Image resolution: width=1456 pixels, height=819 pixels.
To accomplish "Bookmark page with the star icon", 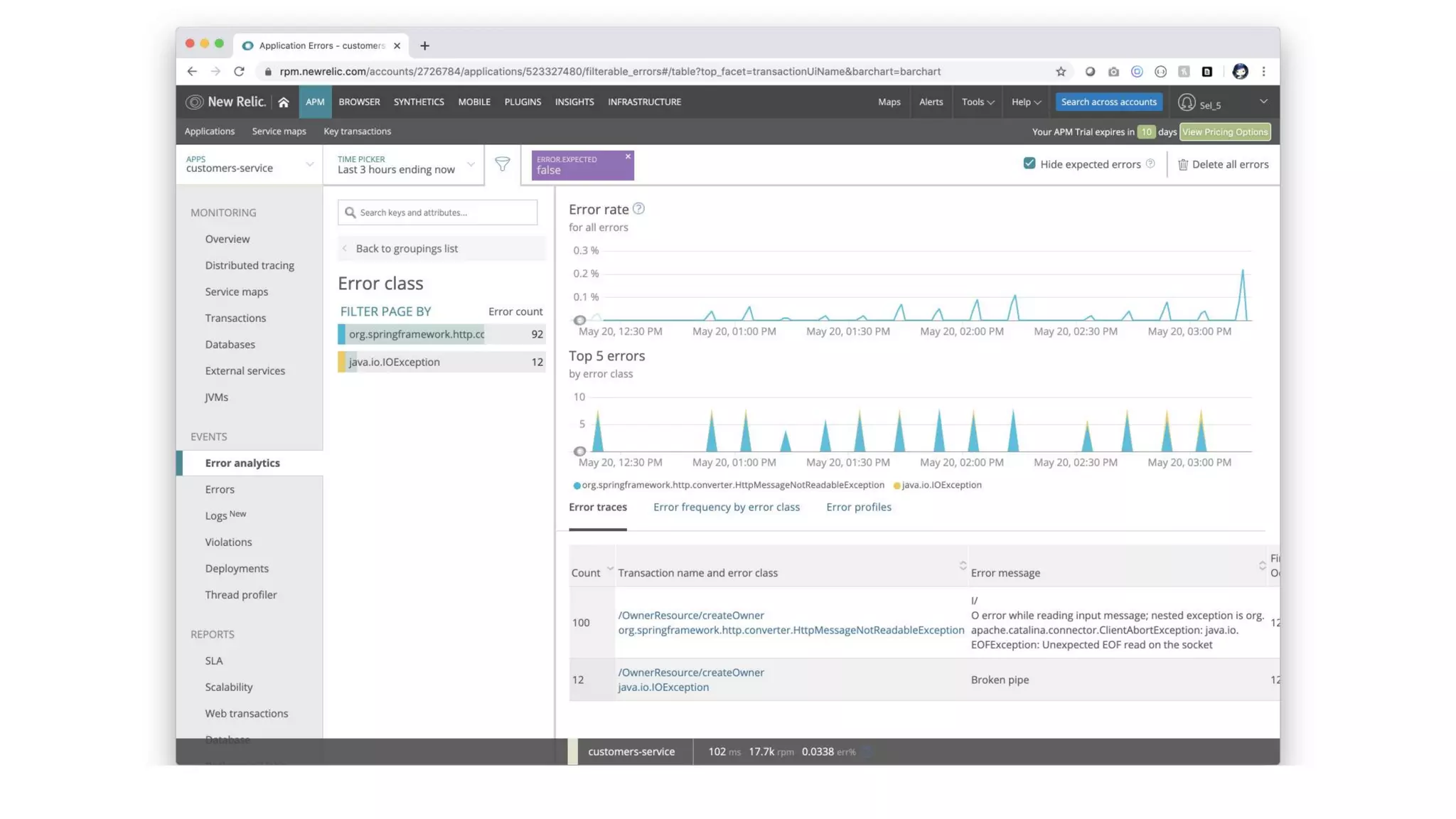I will (1061, 71).
